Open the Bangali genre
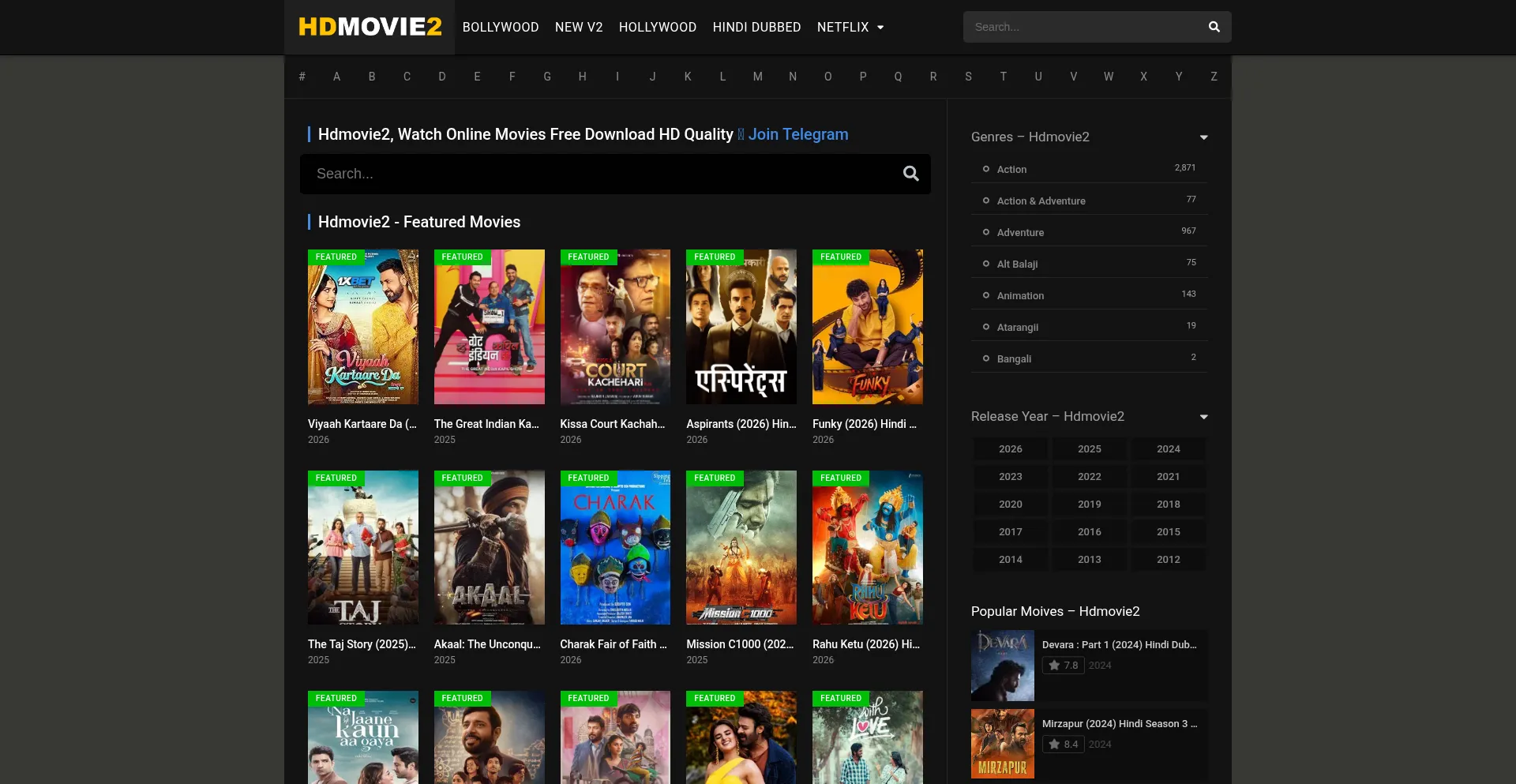 (x=1014, y=358)
